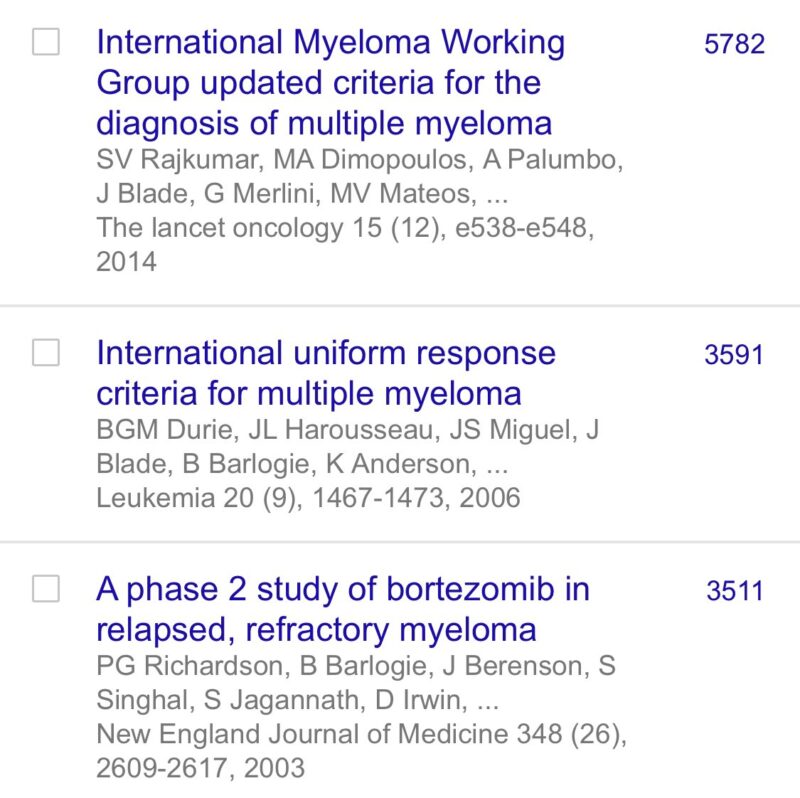Image resolution: width=800 pixels, height=798 pixels.
Task: Click The lancet oncology journal text
Action: (x=218, y=228)
